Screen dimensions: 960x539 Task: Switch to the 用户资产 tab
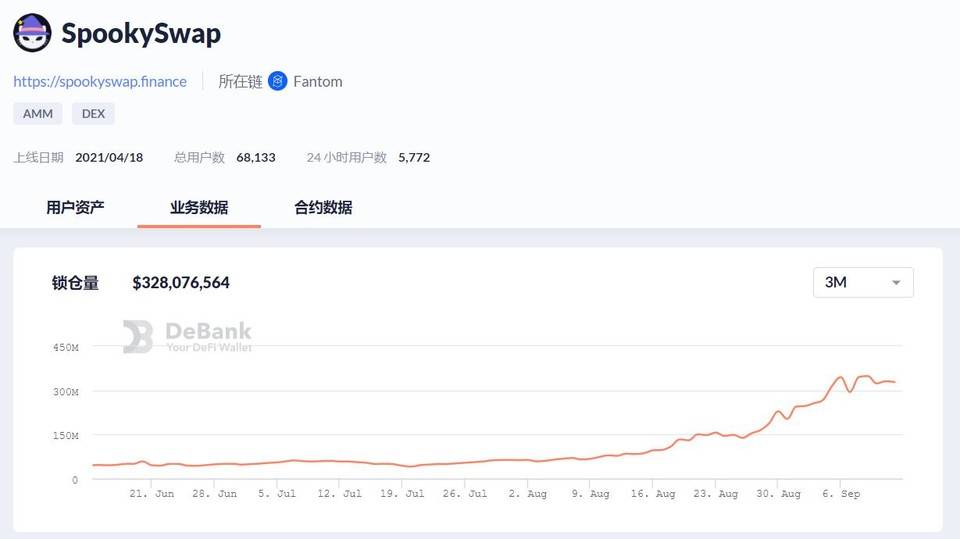coord(75,207)
